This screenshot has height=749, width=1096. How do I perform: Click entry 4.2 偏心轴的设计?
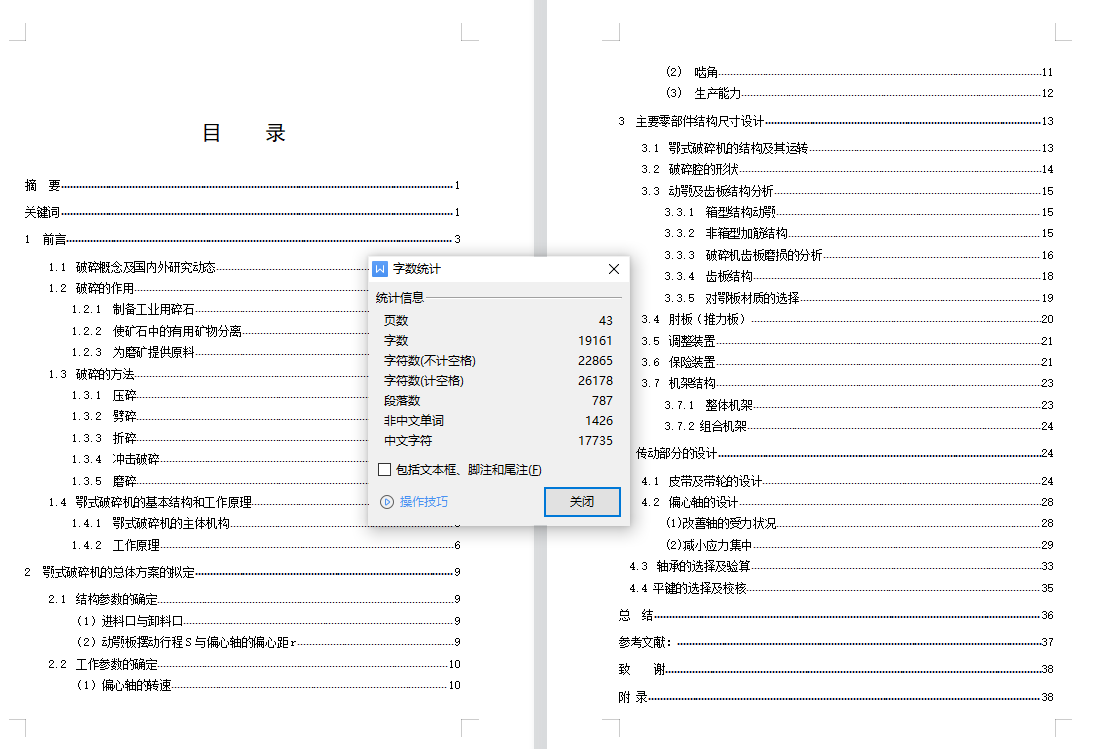pos(847,502)
